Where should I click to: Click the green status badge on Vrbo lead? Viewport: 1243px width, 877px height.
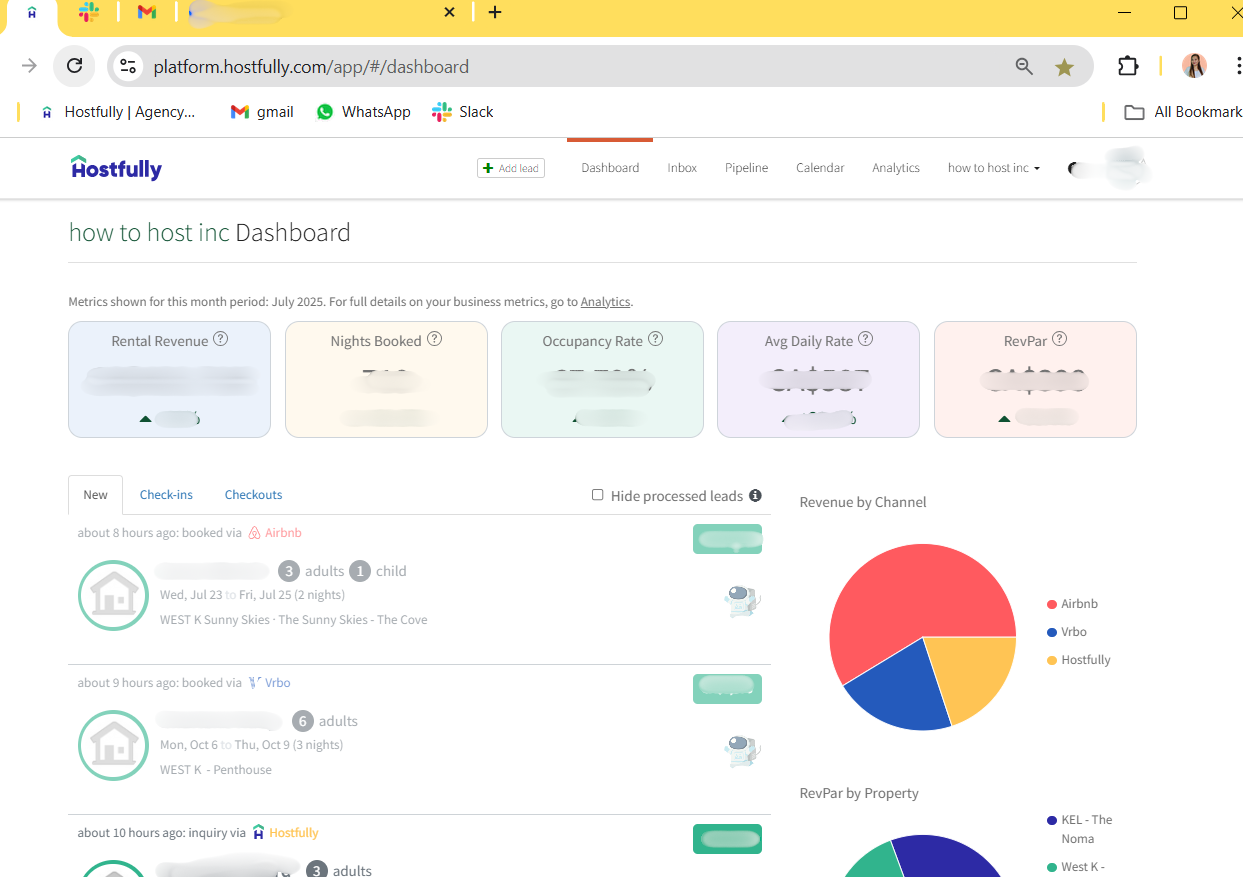[x=727, y=689]
